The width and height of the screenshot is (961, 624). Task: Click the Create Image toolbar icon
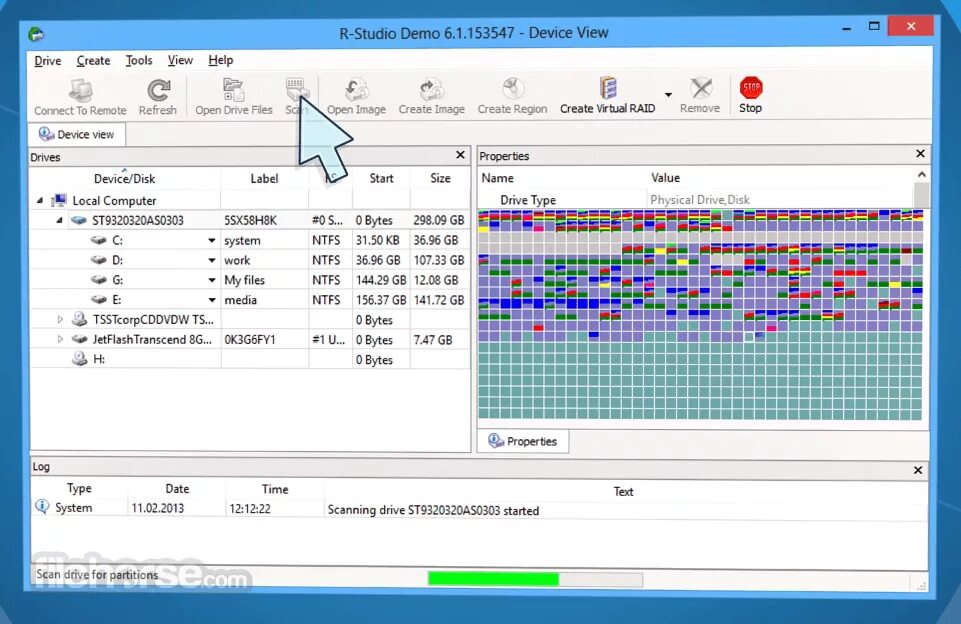click(x=431, y=89)
